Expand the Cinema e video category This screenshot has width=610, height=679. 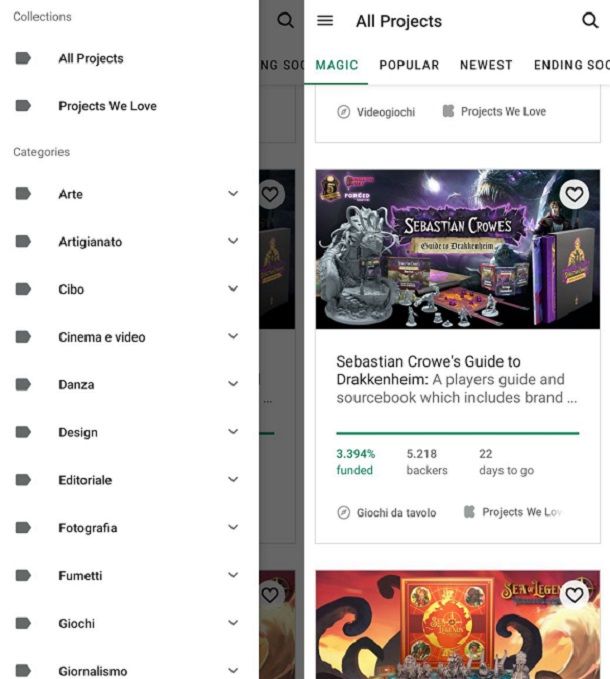click(233, 336)
